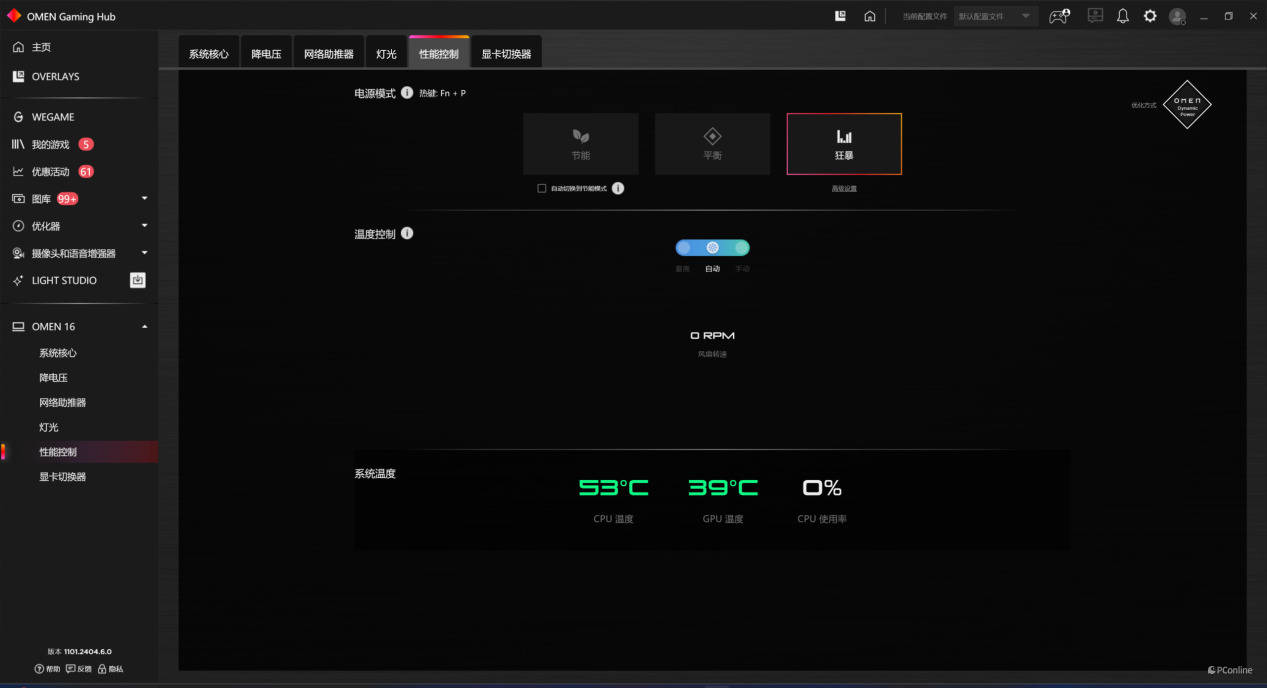This screenshot has width=1267, height=688.
Task: Set temperature control to 最高
Action: [x=683, y=248]
